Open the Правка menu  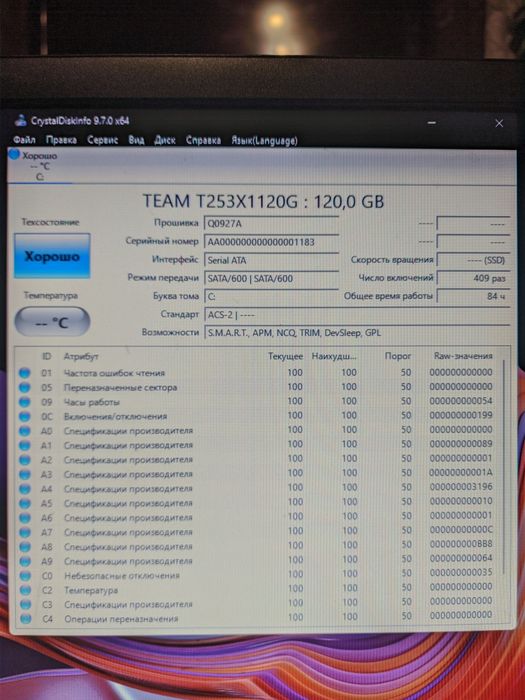coord(61,140)
